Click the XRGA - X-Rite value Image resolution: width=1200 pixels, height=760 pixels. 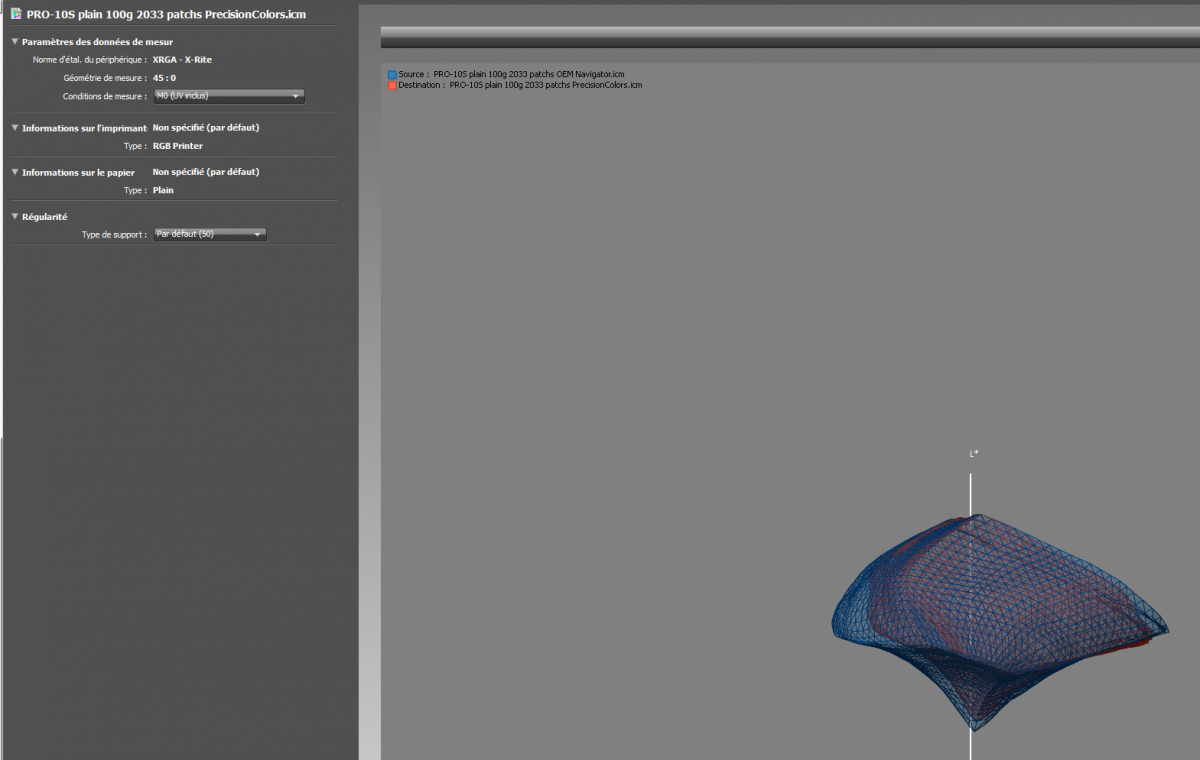(182, 60)
